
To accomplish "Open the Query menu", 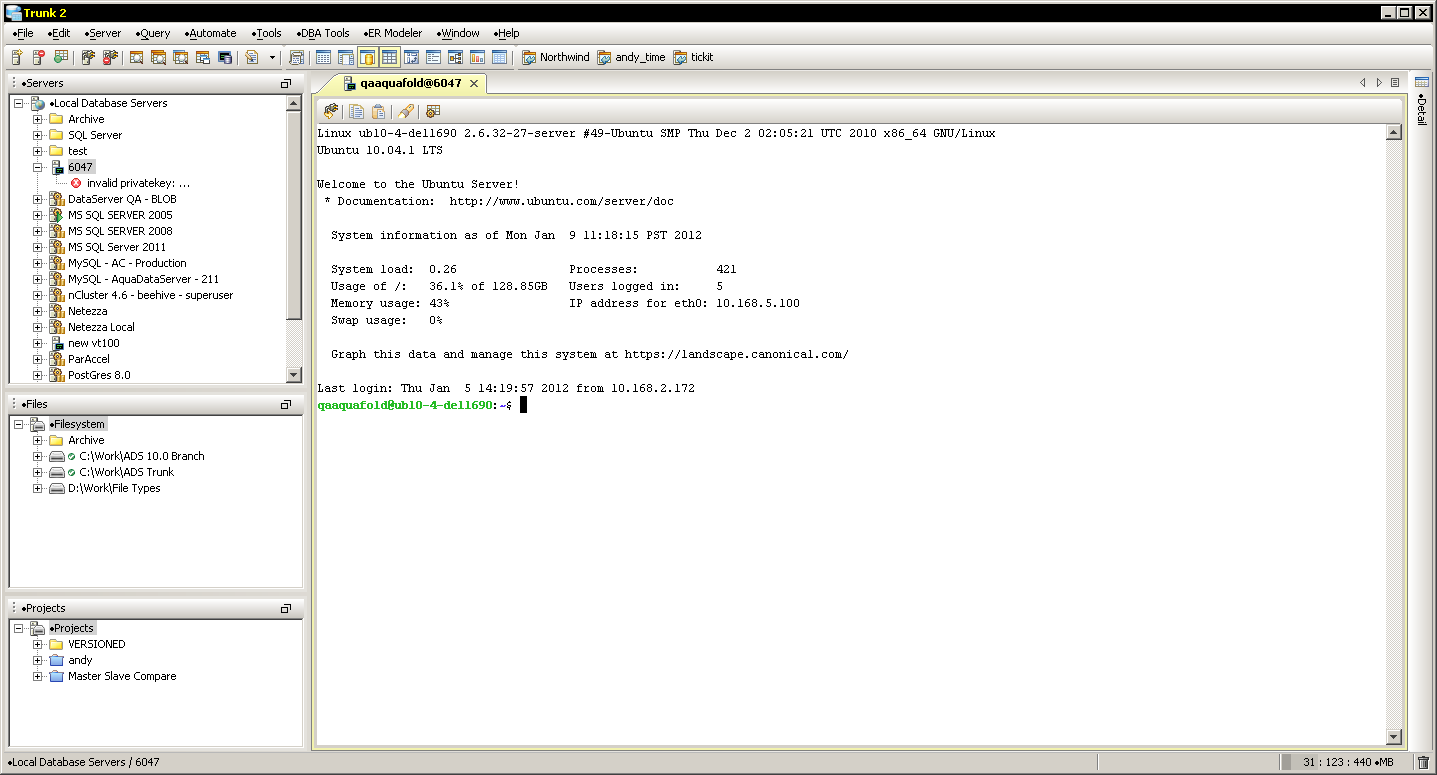I will (x=152, y=33).
